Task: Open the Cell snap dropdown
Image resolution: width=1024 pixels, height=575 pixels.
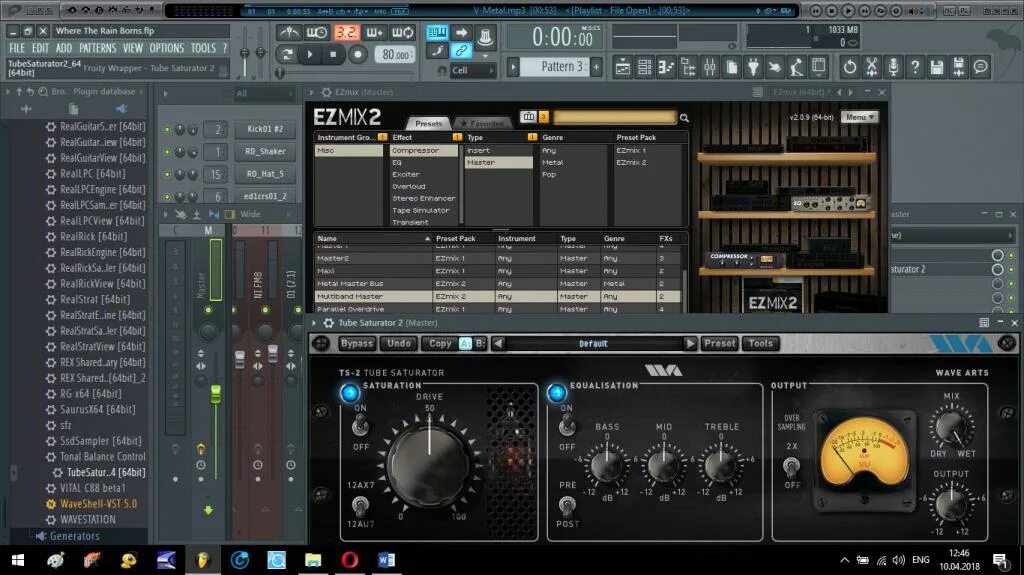Action: click(472, 70)
